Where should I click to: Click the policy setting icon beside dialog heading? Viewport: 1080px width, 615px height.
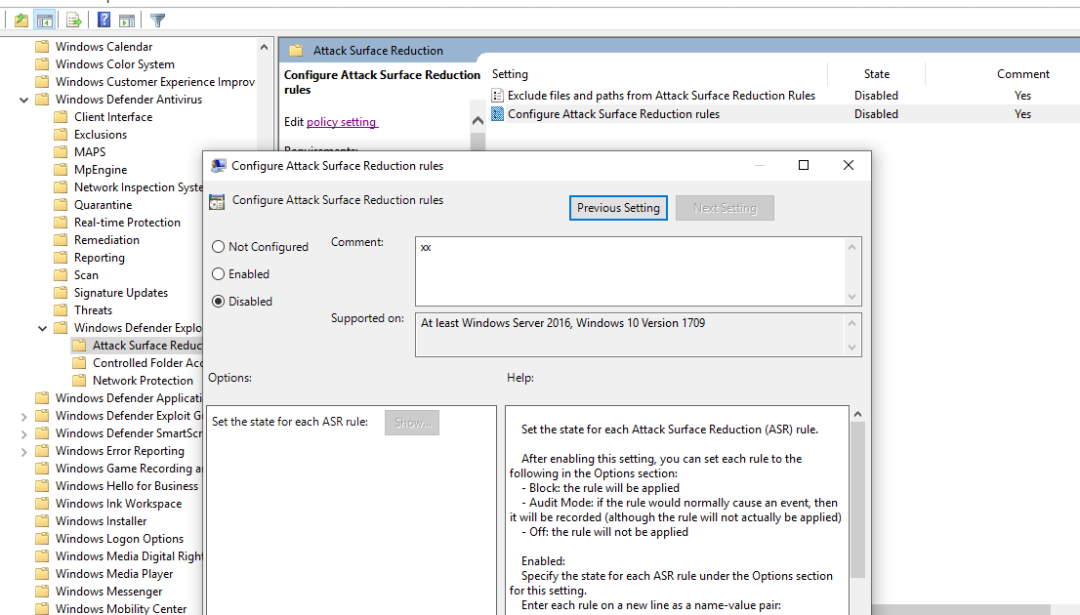[217, 201]
